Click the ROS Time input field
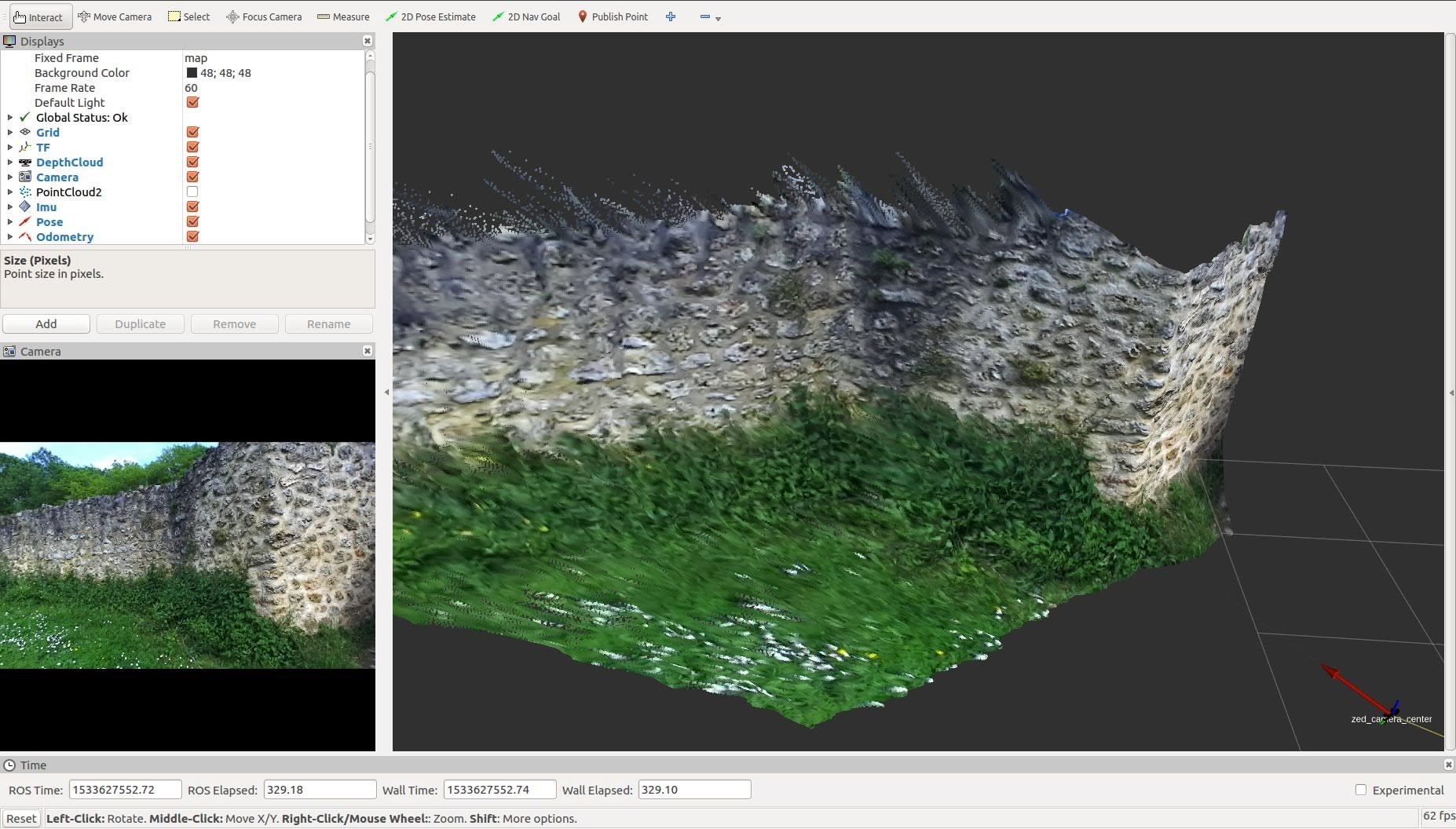 (x=125, y=790)
